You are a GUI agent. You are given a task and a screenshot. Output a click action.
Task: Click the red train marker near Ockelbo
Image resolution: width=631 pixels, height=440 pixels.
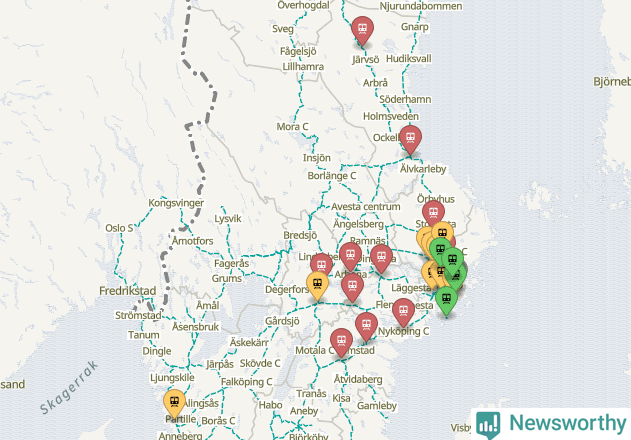410,139
